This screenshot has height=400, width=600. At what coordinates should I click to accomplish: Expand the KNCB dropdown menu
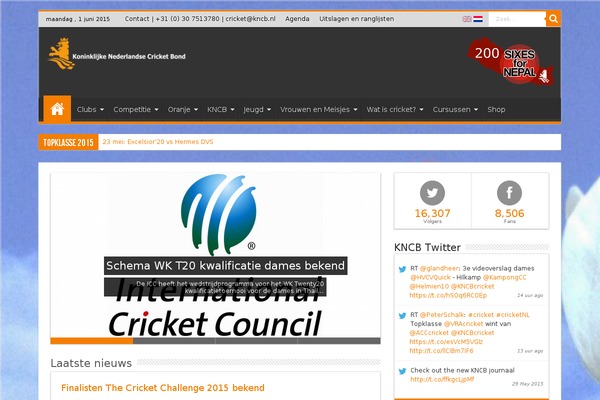(x=220, y=109)
